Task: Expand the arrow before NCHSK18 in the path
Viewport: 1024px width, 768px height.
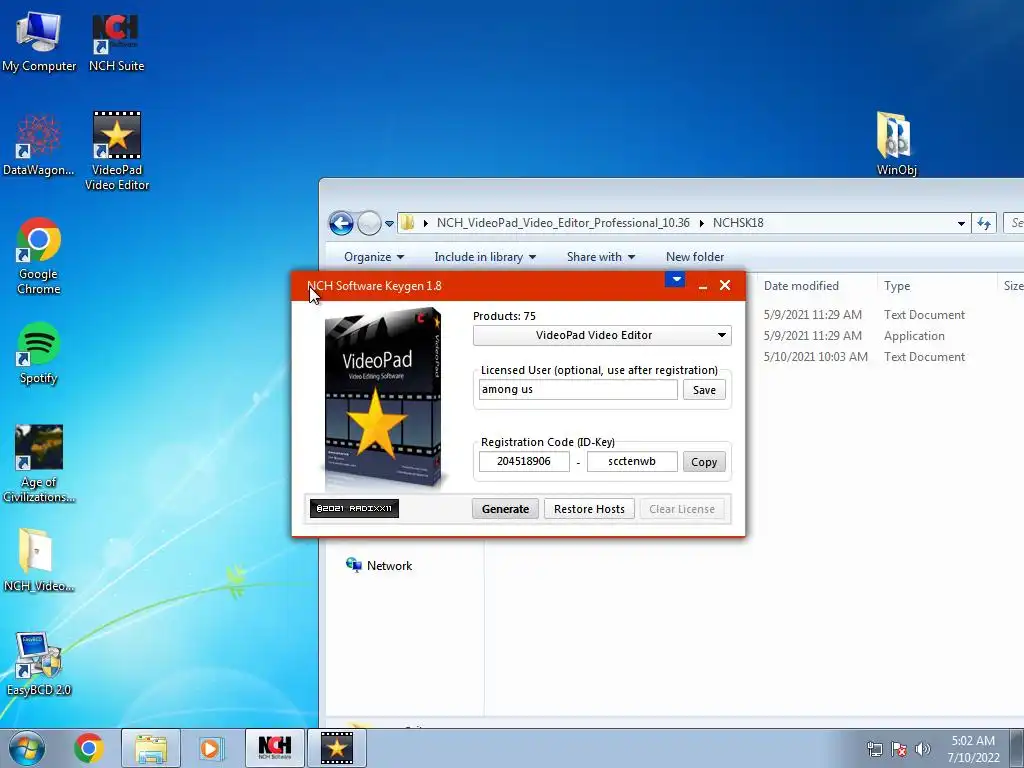Action: [701, 223]
